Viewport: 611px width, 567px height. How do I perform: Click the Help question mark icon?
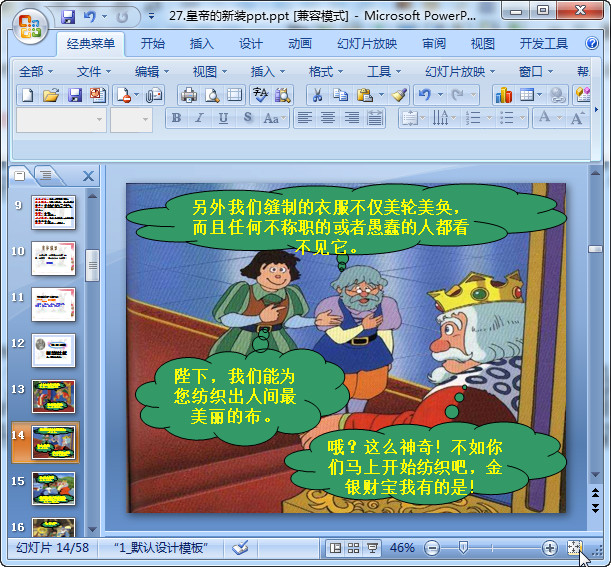pyautogui.click(x=592, y=43)
